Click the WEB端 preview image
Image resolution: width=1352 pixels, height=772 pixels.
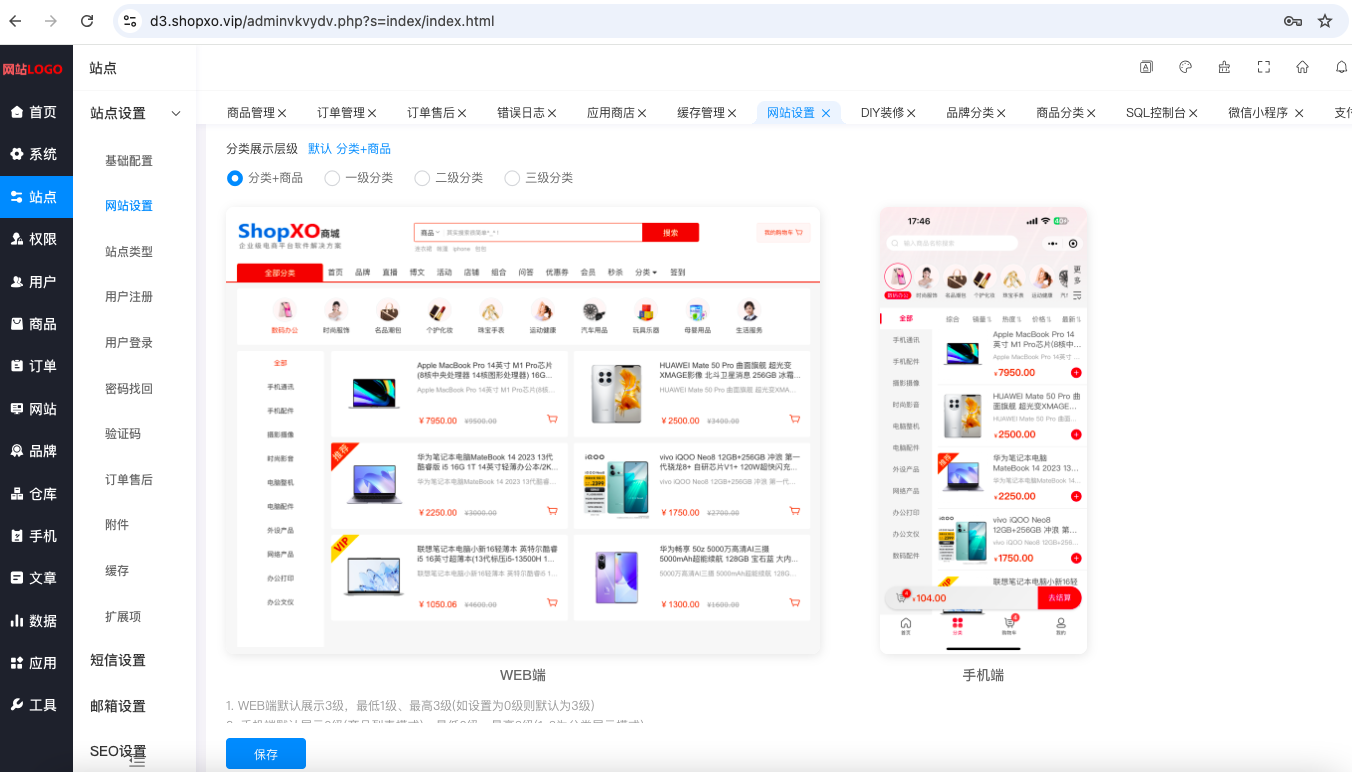[x=523, y=431]
